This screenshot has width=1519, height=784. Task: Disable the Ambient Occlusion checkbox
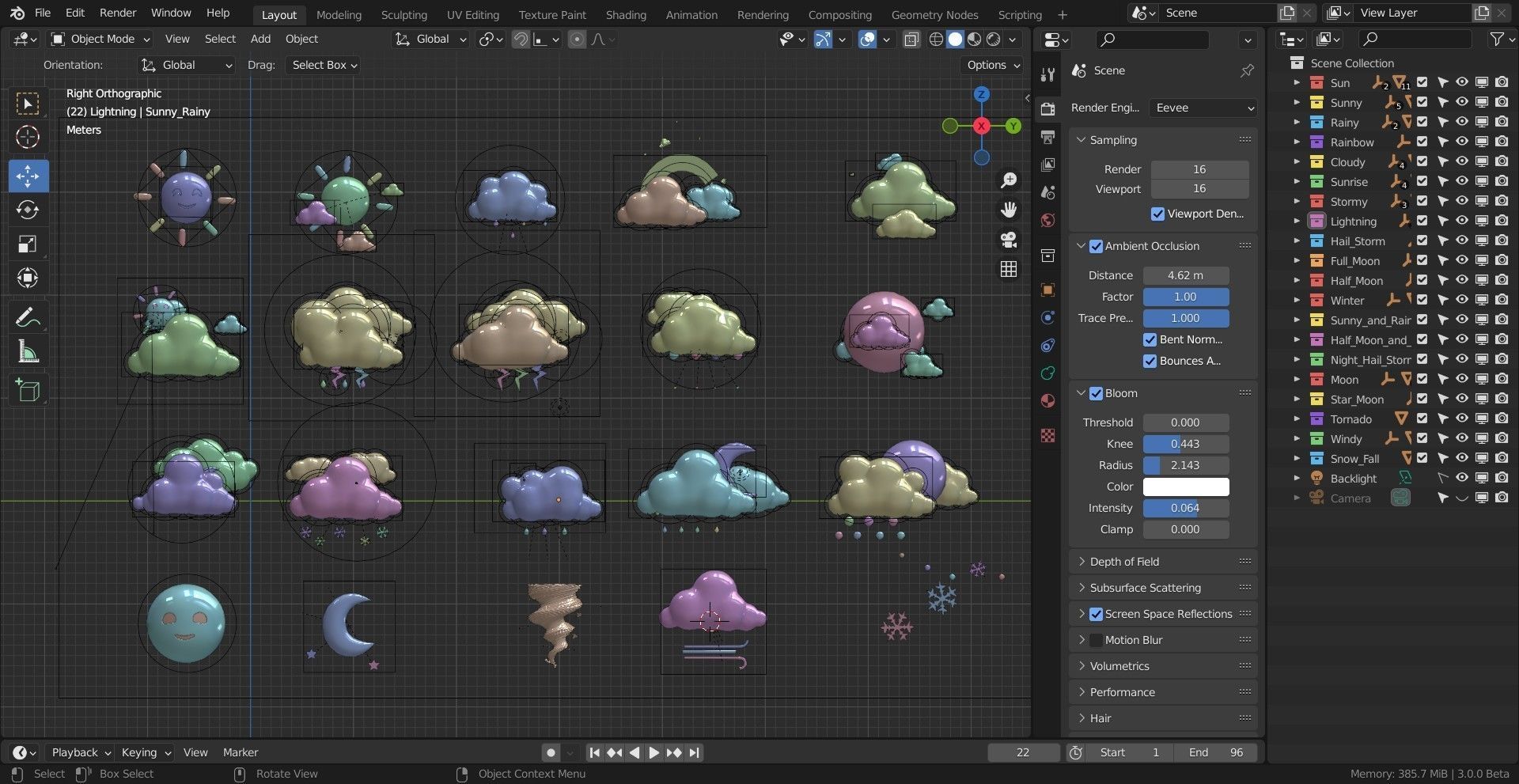pyautogui.click(x=1096, y=246)
